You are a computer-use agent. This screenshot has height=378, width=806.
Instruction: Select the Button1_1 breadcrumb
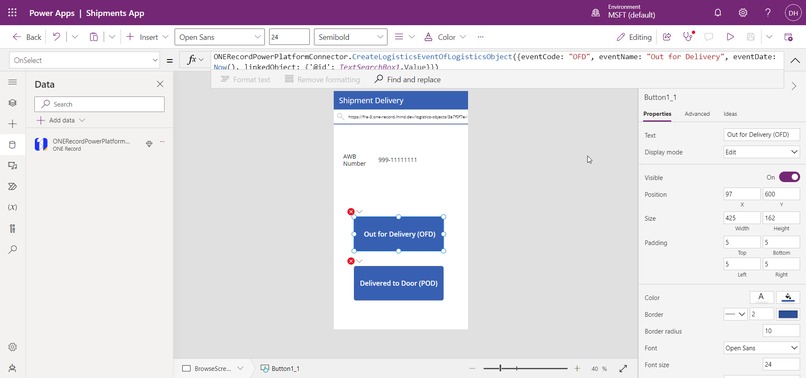coord(280,369)
